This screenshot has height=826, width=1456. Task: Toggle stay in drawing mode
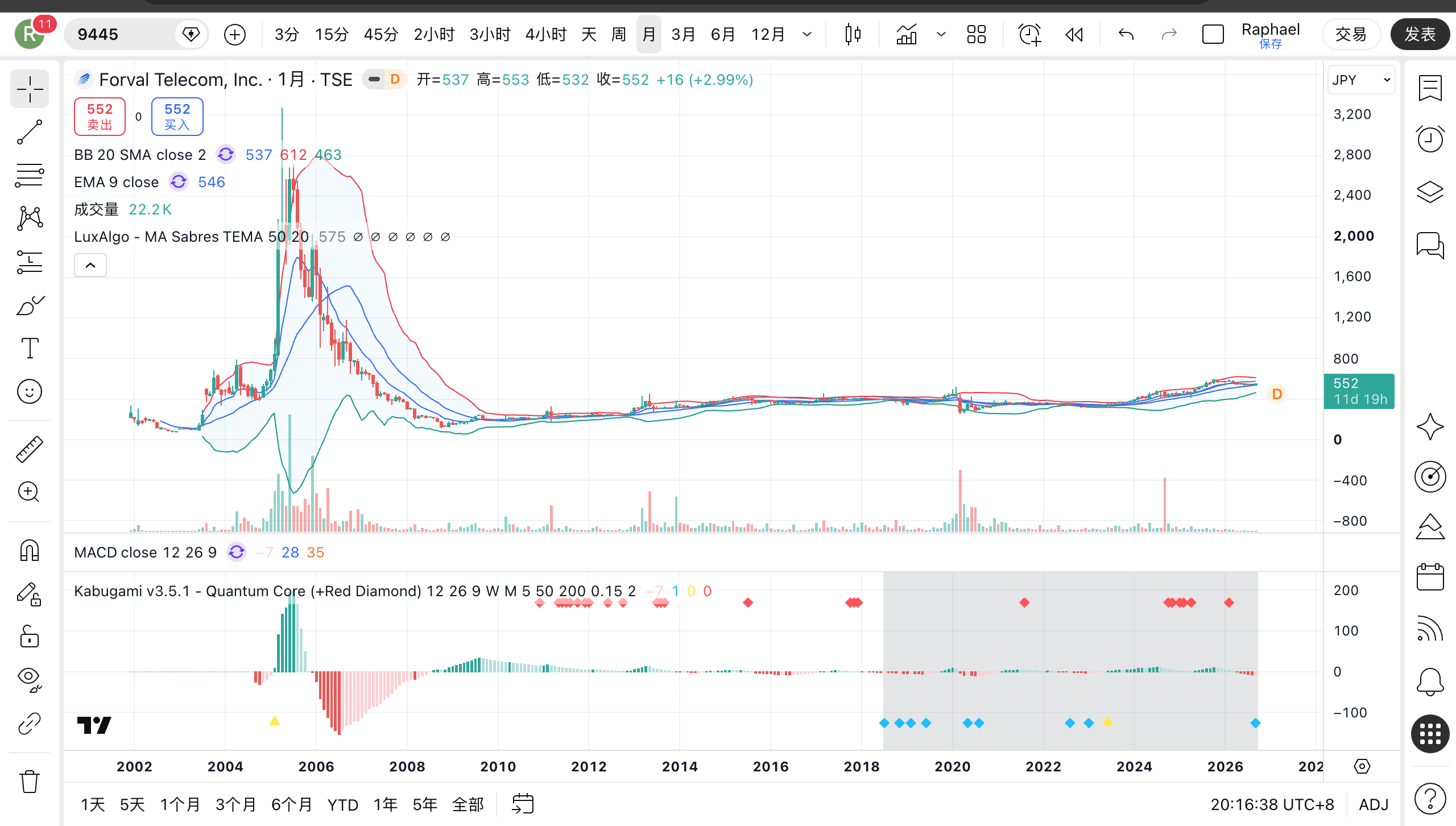tap(30, 594)
